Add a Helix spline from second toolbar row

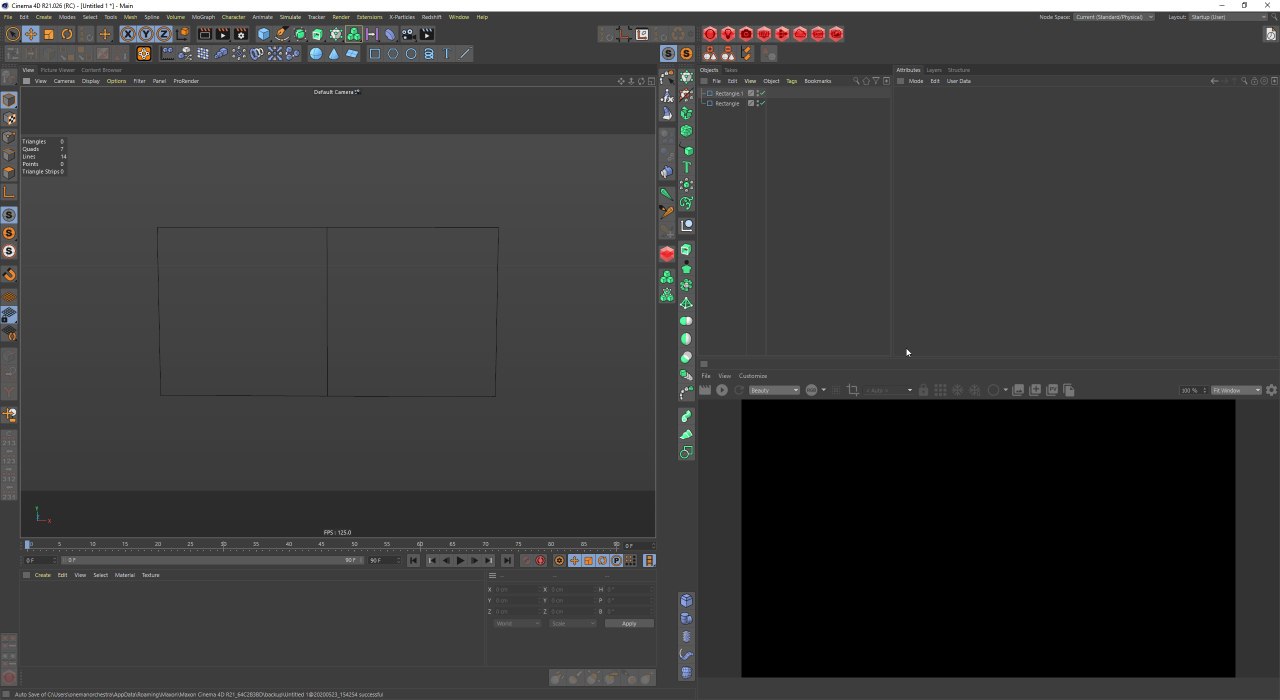coord(429,54)
